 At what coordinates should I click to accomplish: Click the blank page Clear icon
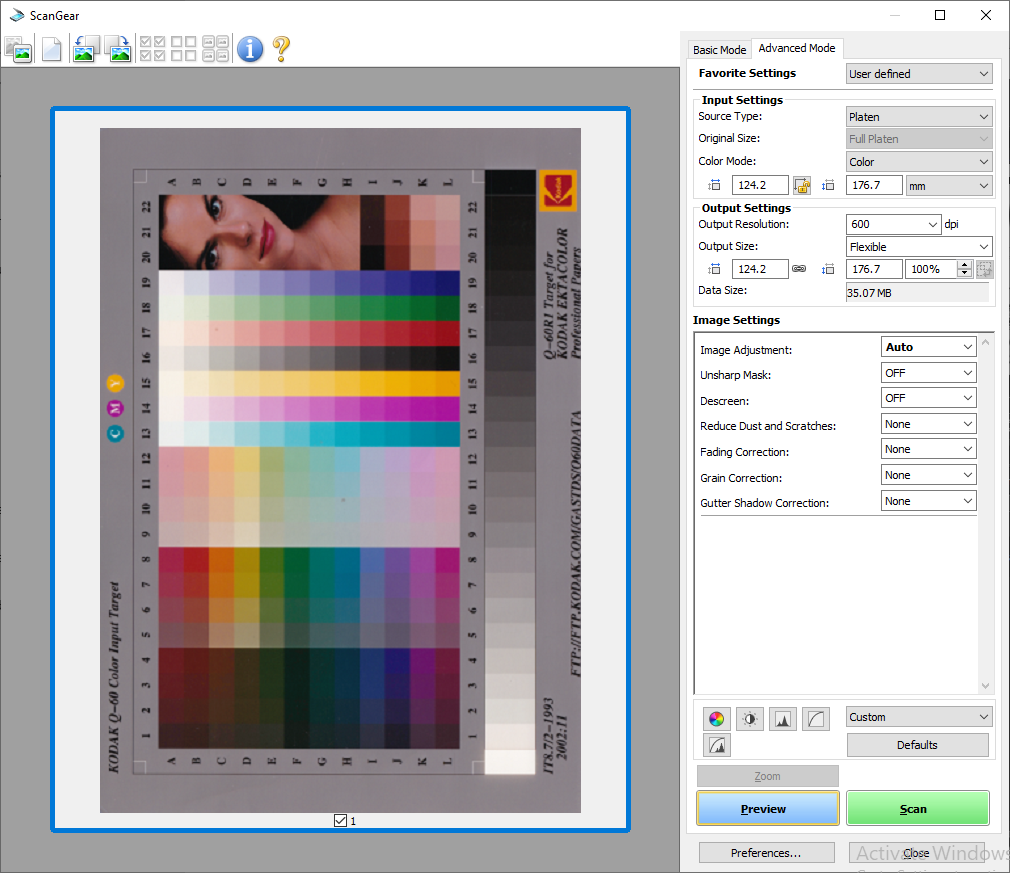pyautogui.click(x=52, y=49)
